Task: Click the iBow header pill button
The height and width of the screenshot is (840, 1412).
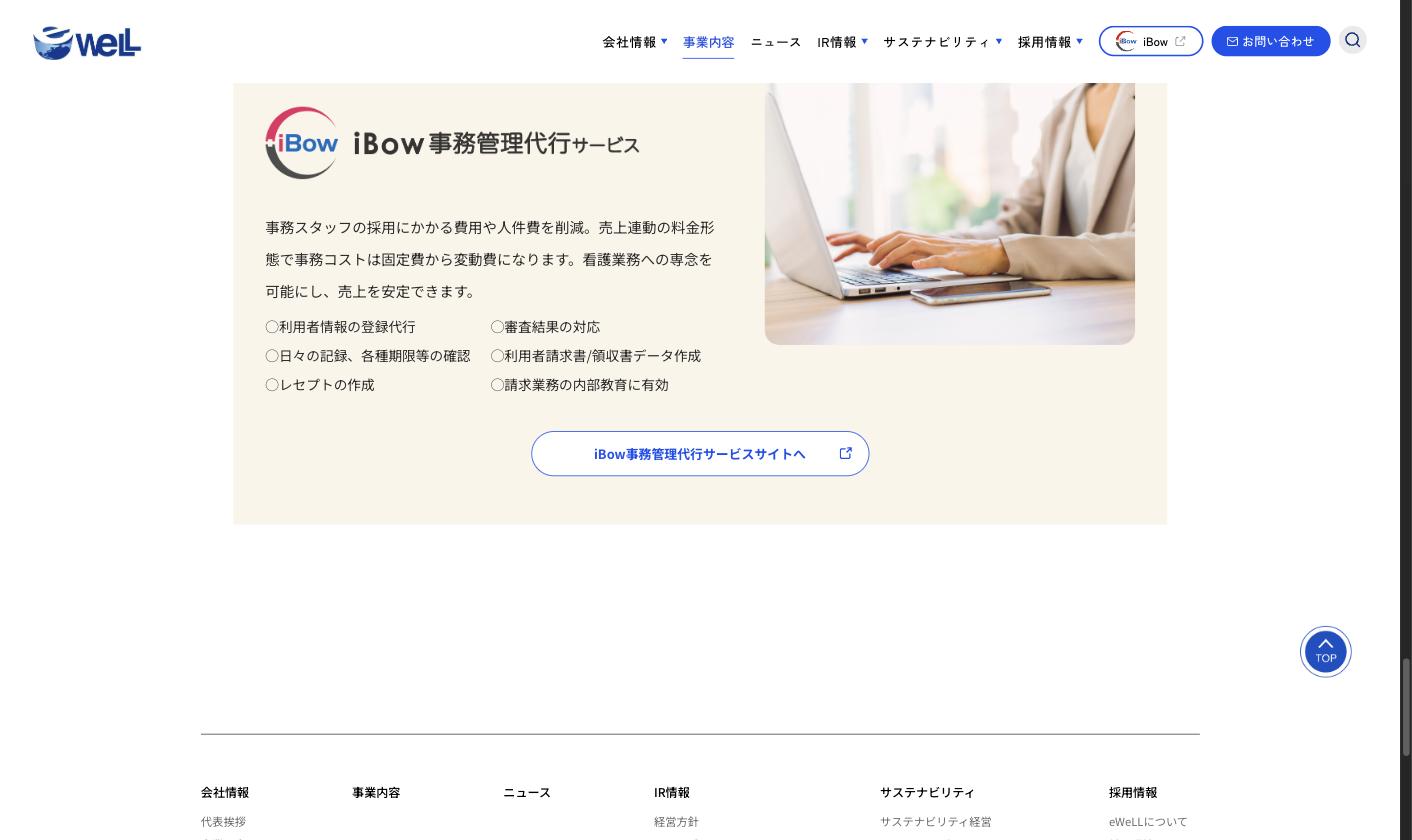Action: point(1150,41)
